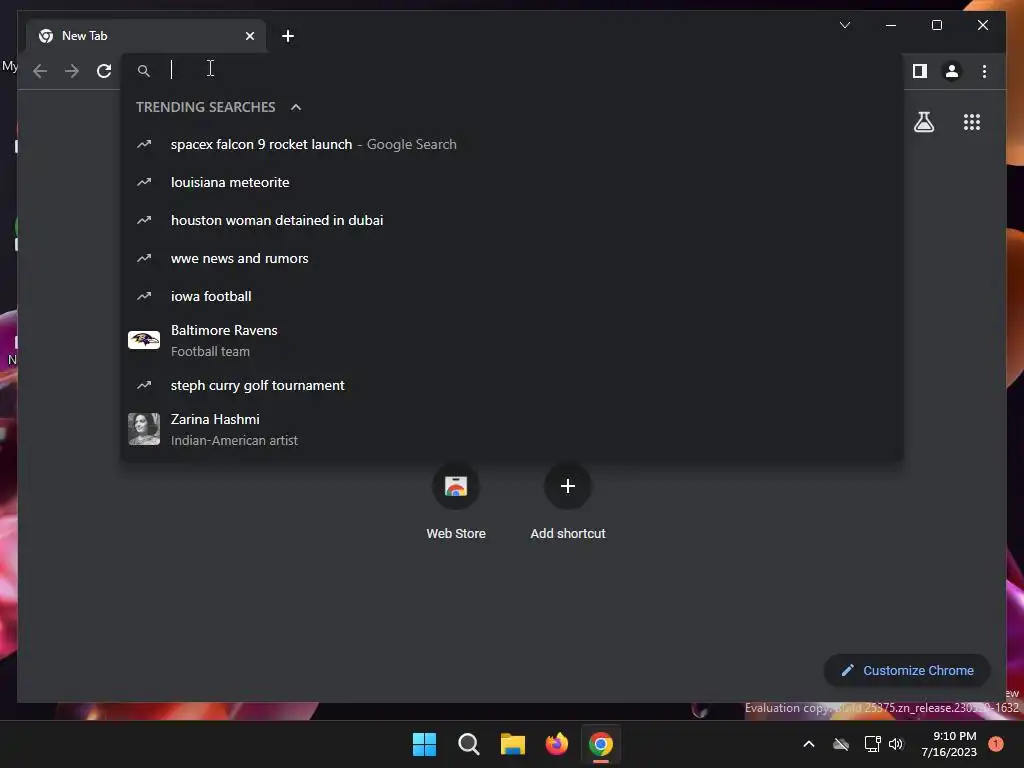Click the browser back arrow
1024x768 pixels.
coord(40,71)
